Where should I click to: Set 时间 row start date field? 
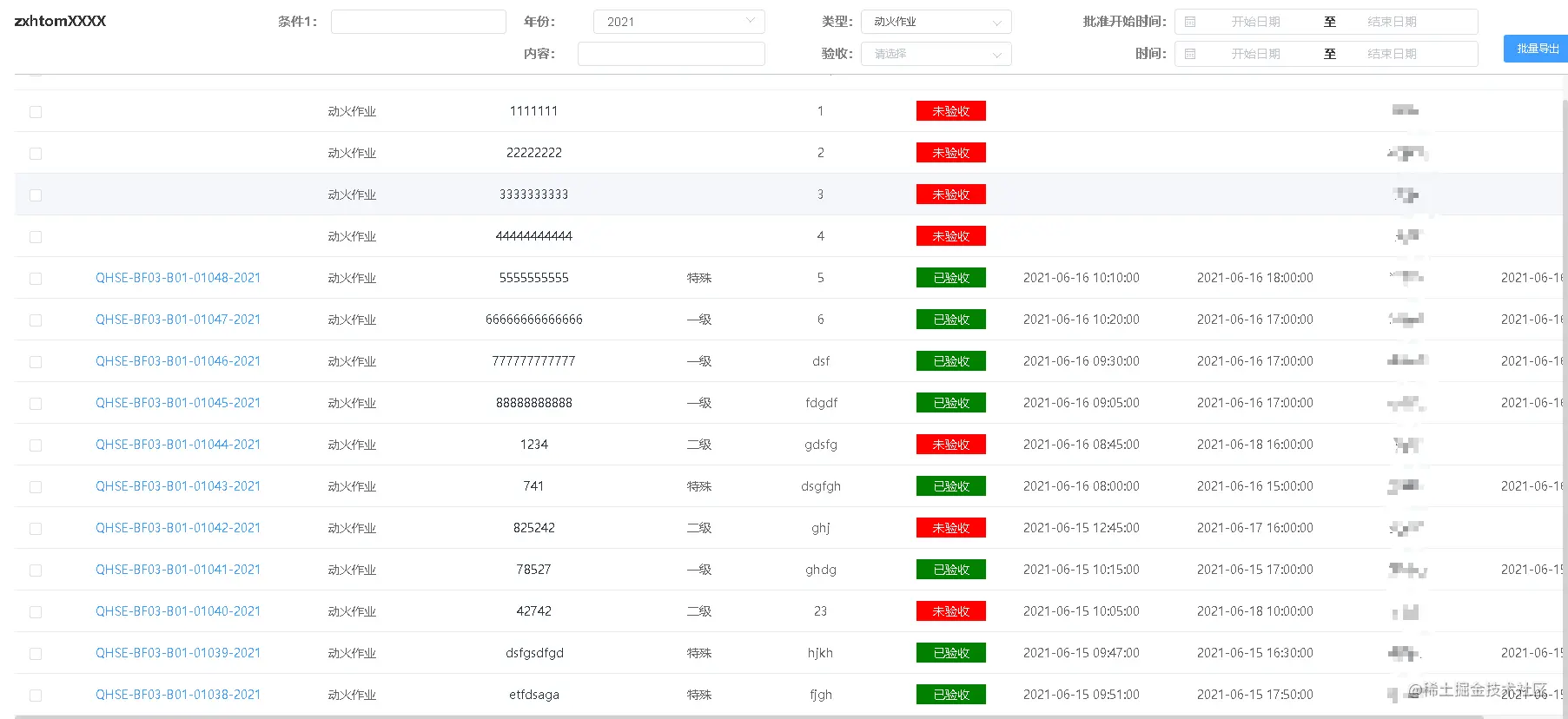[1255, 54]
